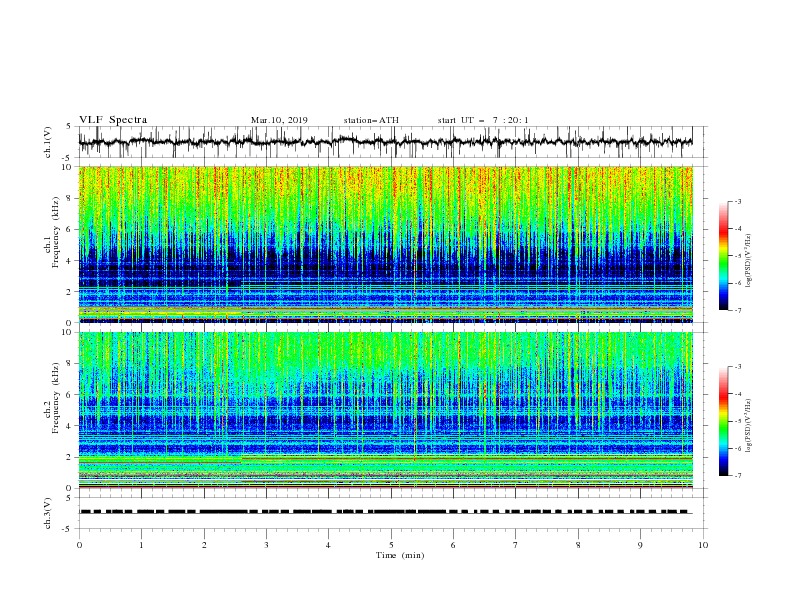Click the ch.2 "Frequency (kHz)" axis label
Screen dimensions: 792x612
(56, 397)
